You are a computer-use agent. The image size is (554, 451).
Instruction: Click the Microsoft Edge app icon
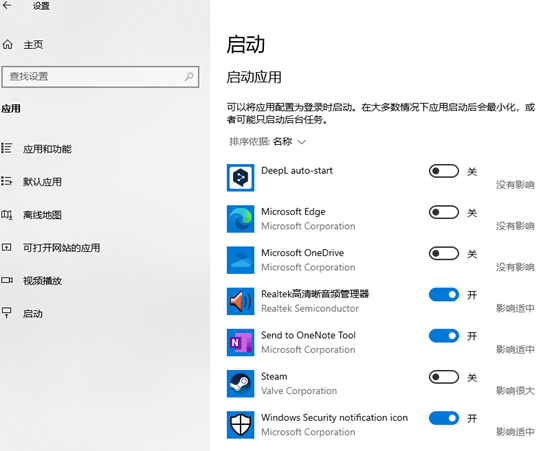(x=240, y=219)
